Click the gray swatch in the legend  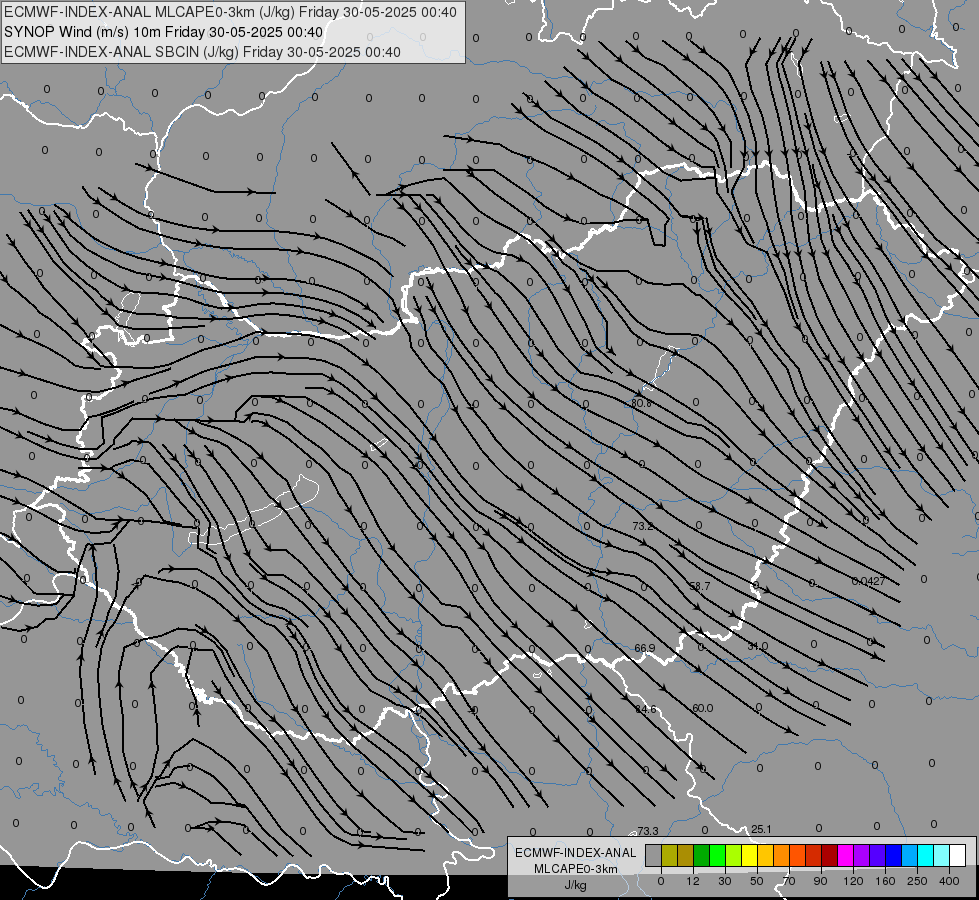(x=654, y=855)
